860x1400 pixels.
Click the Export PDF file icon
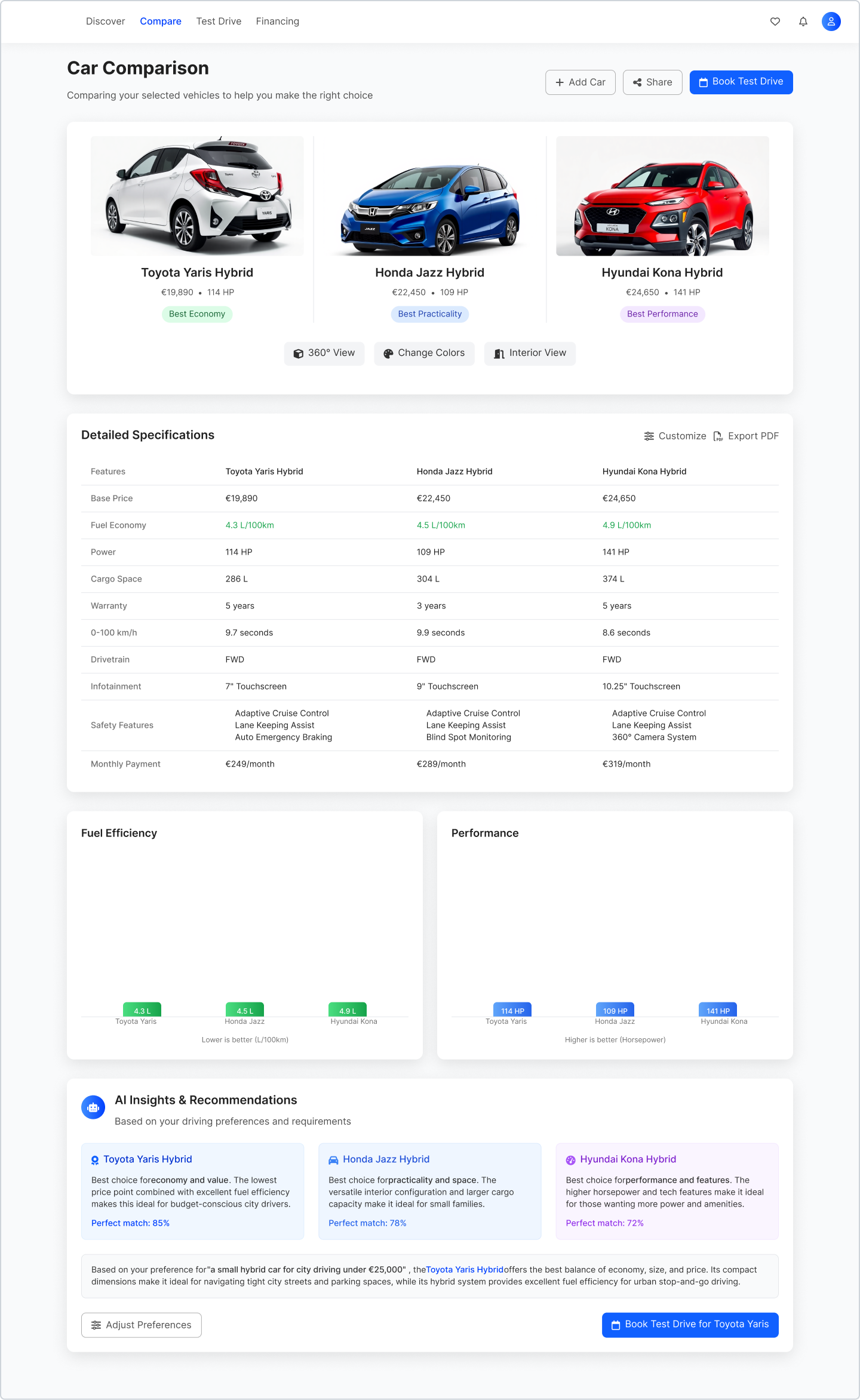pyautogui.click(x=718, y=436)
